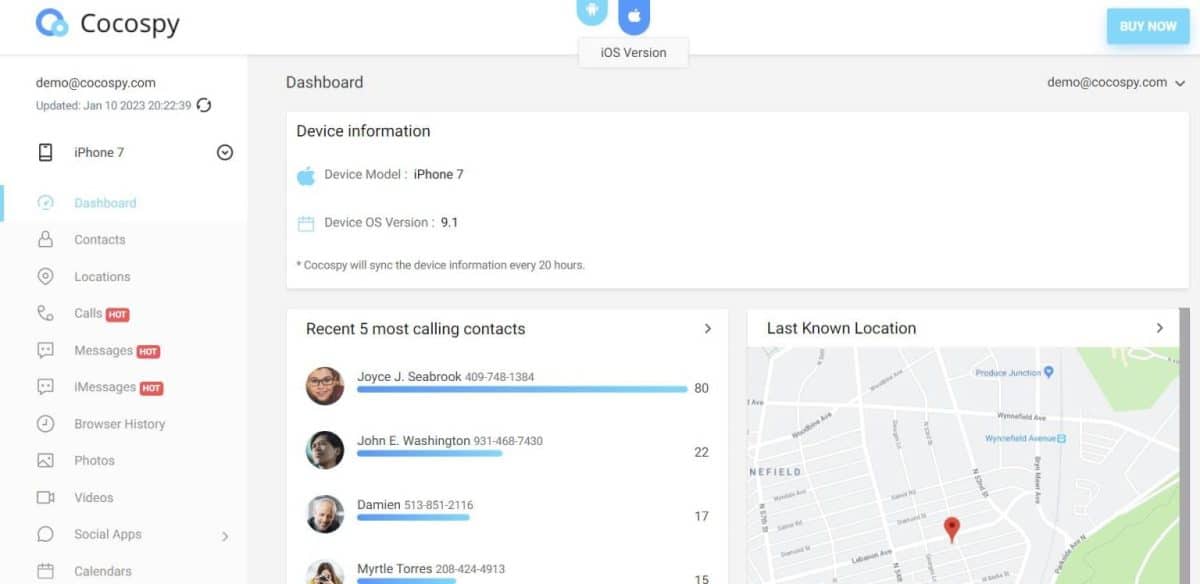
Task: Open the Photos panel
Action: (95, 460)
